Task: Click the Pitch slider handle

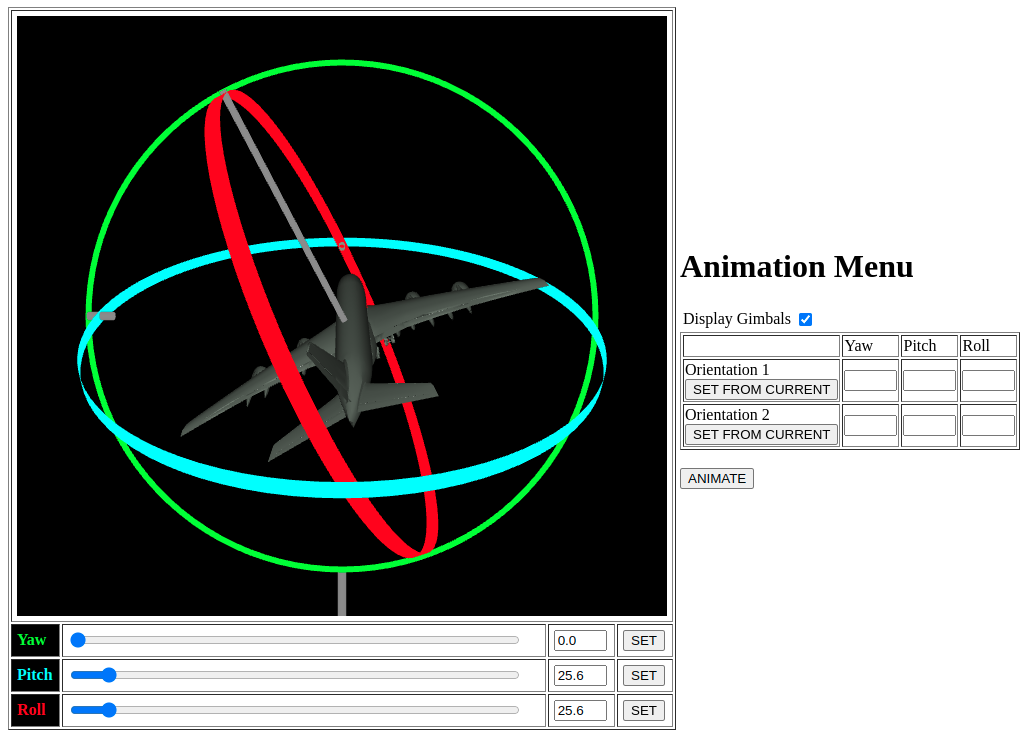Action: point(109,675)
